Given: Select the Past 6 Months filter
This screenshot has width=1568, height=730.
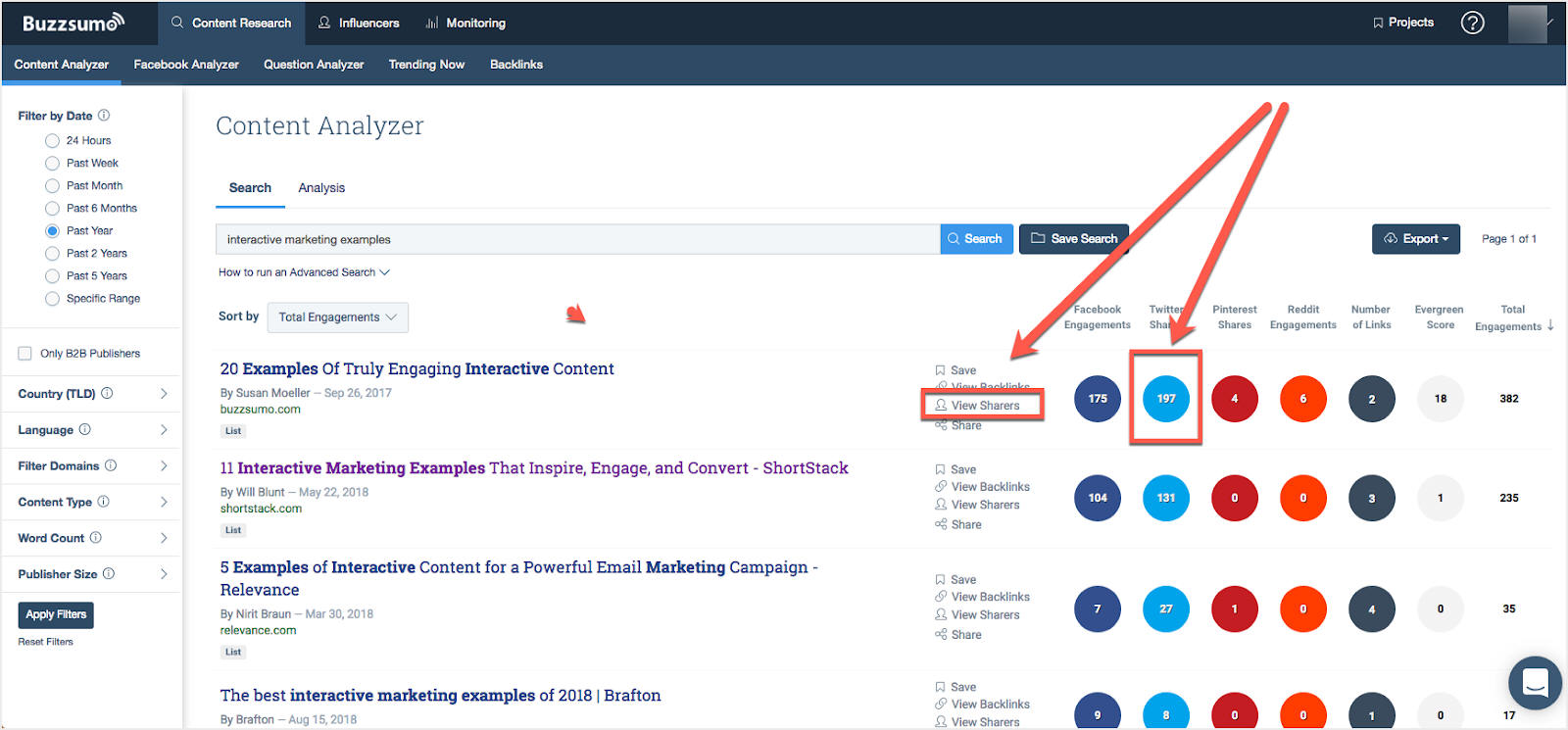Looking at the screenshot, I should tap(53, 208).
